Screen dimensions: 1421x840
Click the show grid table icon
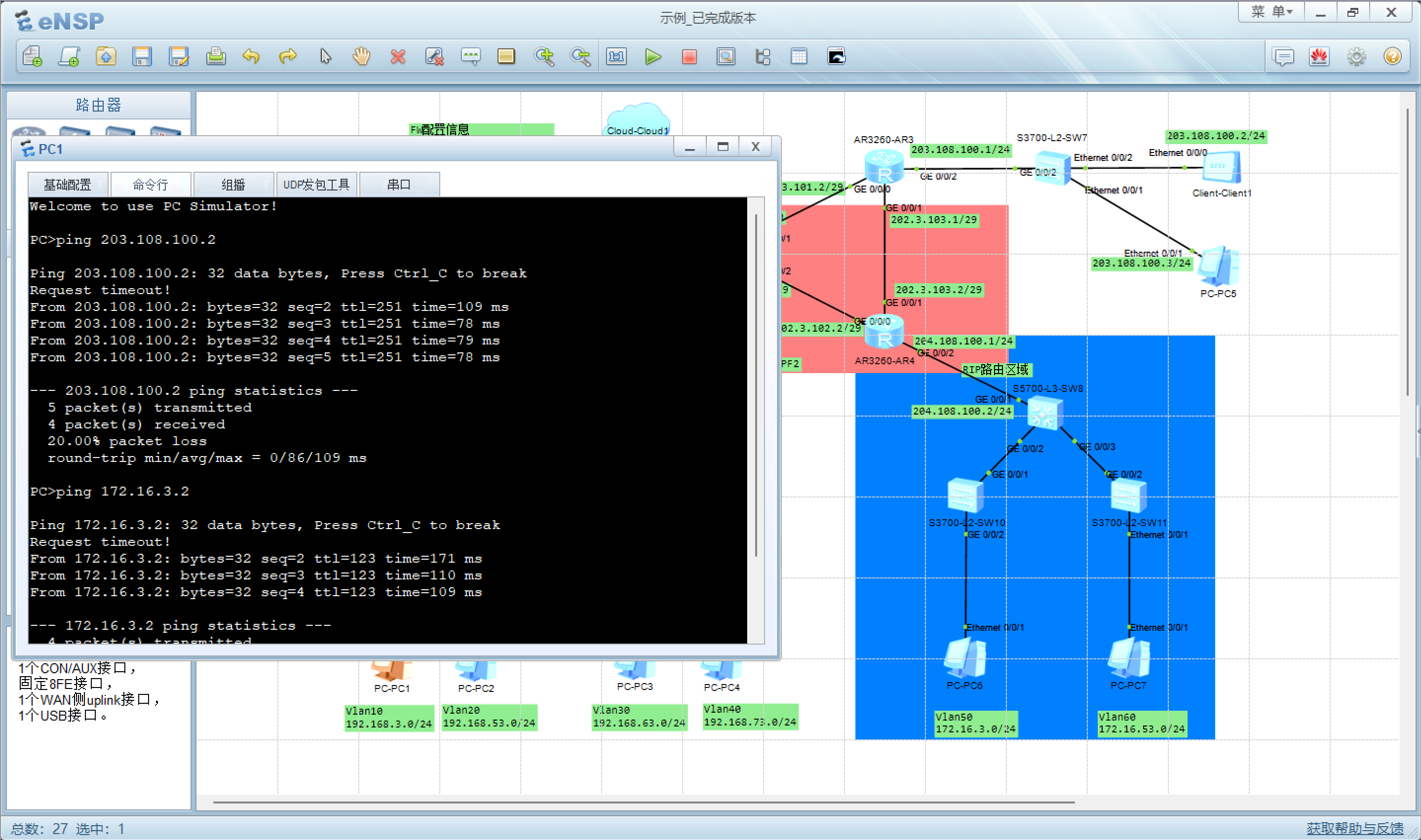tap(799, 57)
